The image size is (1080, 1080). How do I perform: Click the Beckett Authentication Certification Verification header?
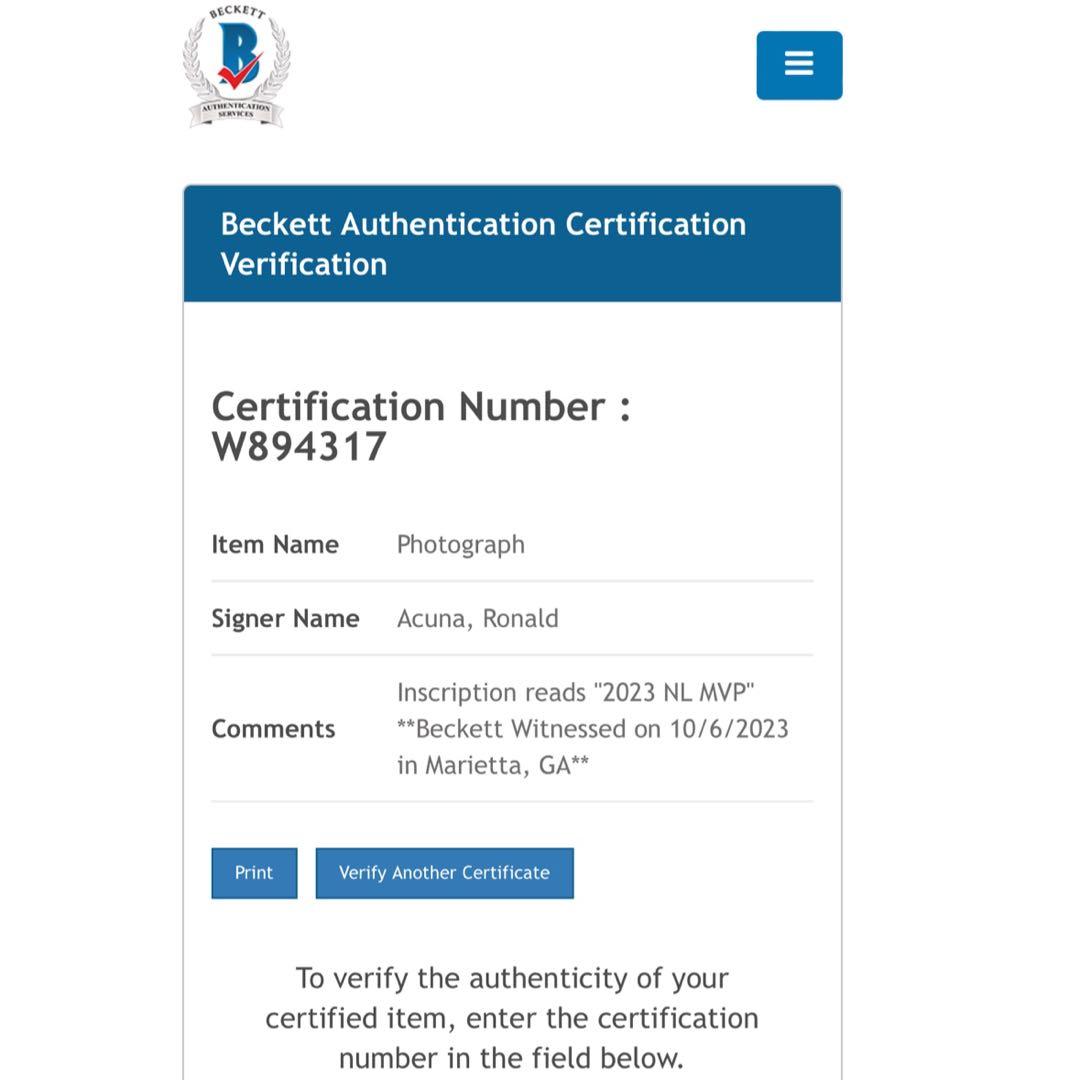pyautogui.click(x=483, y=243)
